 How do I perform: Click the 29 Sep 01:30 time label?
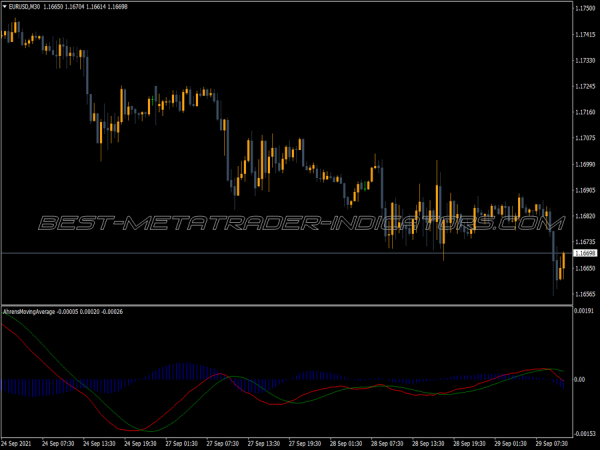coord(510,443)
